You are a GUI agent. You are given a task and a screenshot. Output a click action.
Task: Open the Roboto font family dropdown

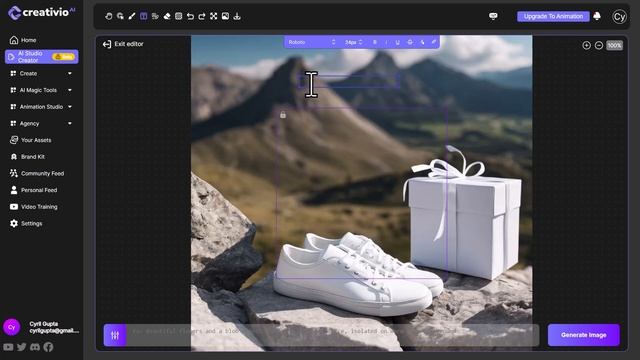311,42
